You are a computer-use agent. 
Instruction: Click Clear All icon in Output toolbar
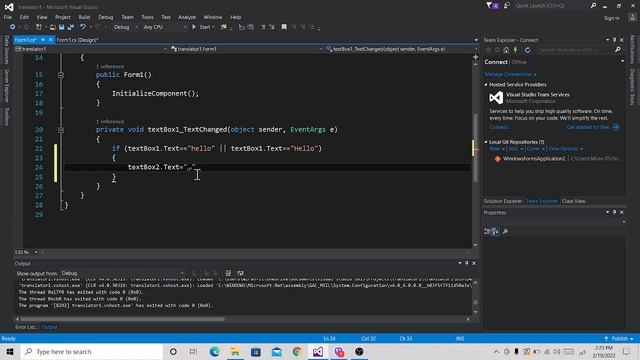(x=228, y=273)
